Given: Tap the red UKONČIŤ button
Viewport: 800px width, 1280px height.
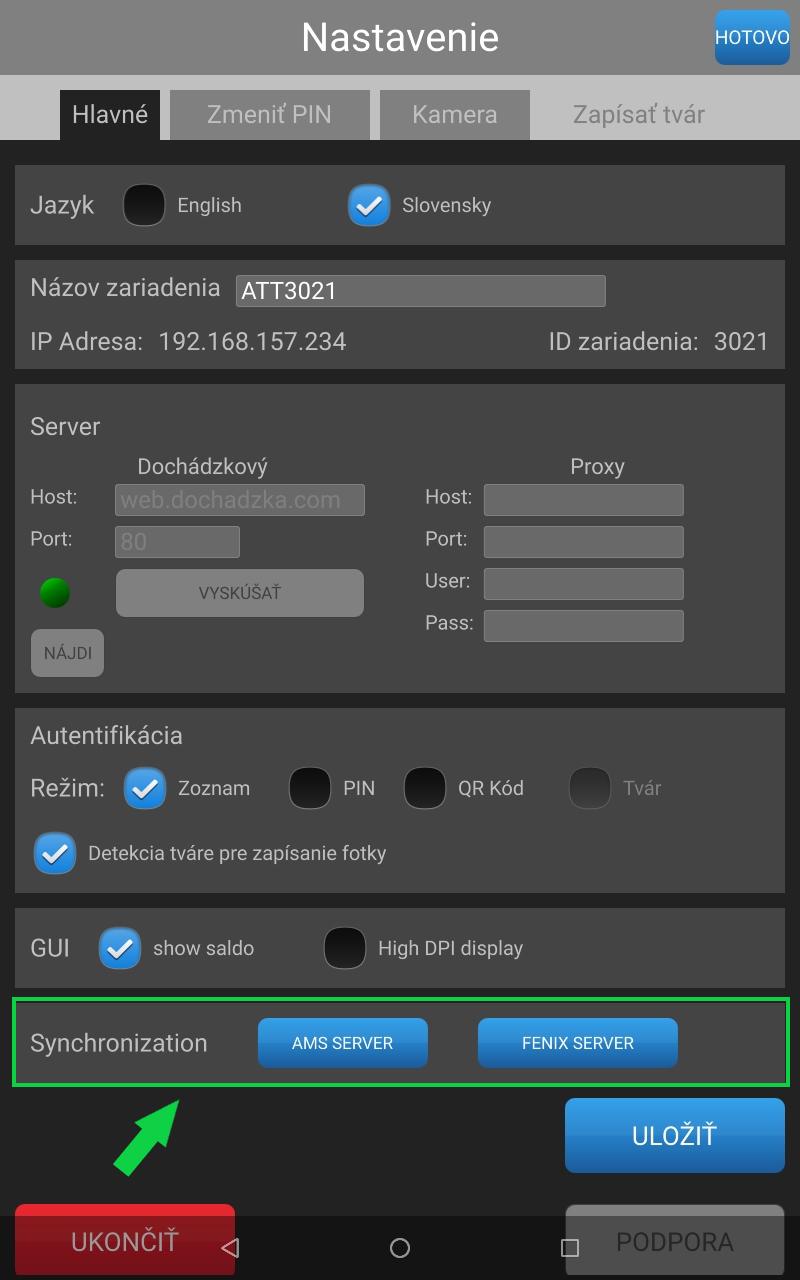Looking at the screenshot, I should click(x=125, y=1241).
